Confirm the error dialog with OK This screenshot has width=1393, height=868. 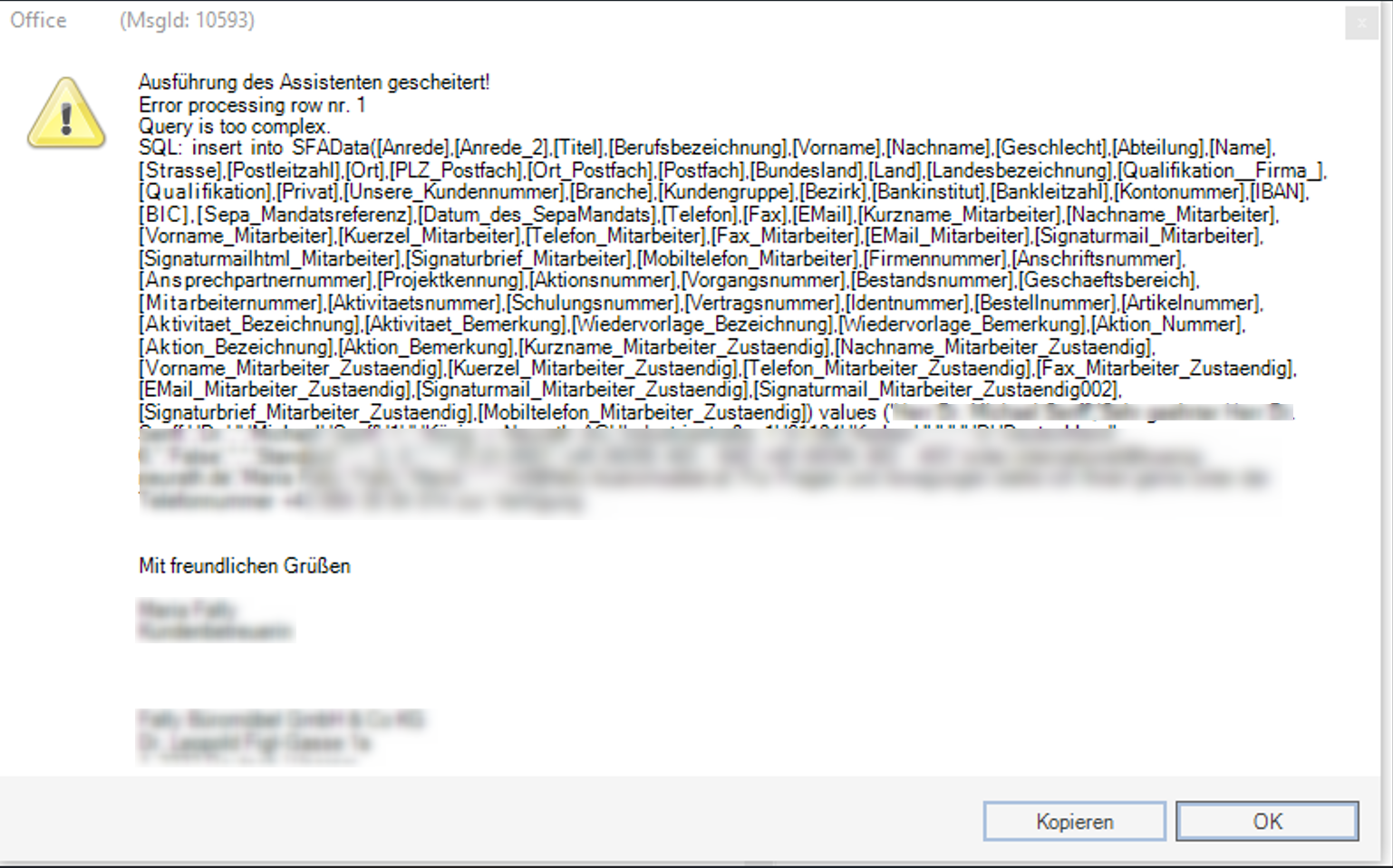click(1267, 821)
